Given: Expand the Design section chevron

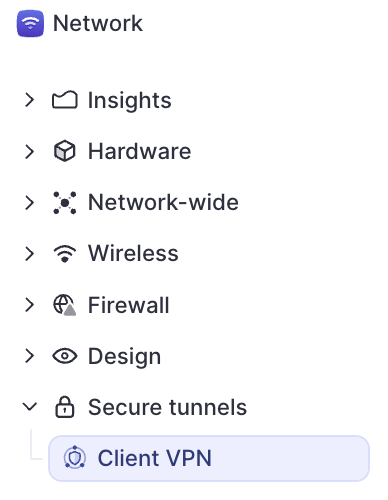Looking at the screenshot, I should tap(30, 356).
